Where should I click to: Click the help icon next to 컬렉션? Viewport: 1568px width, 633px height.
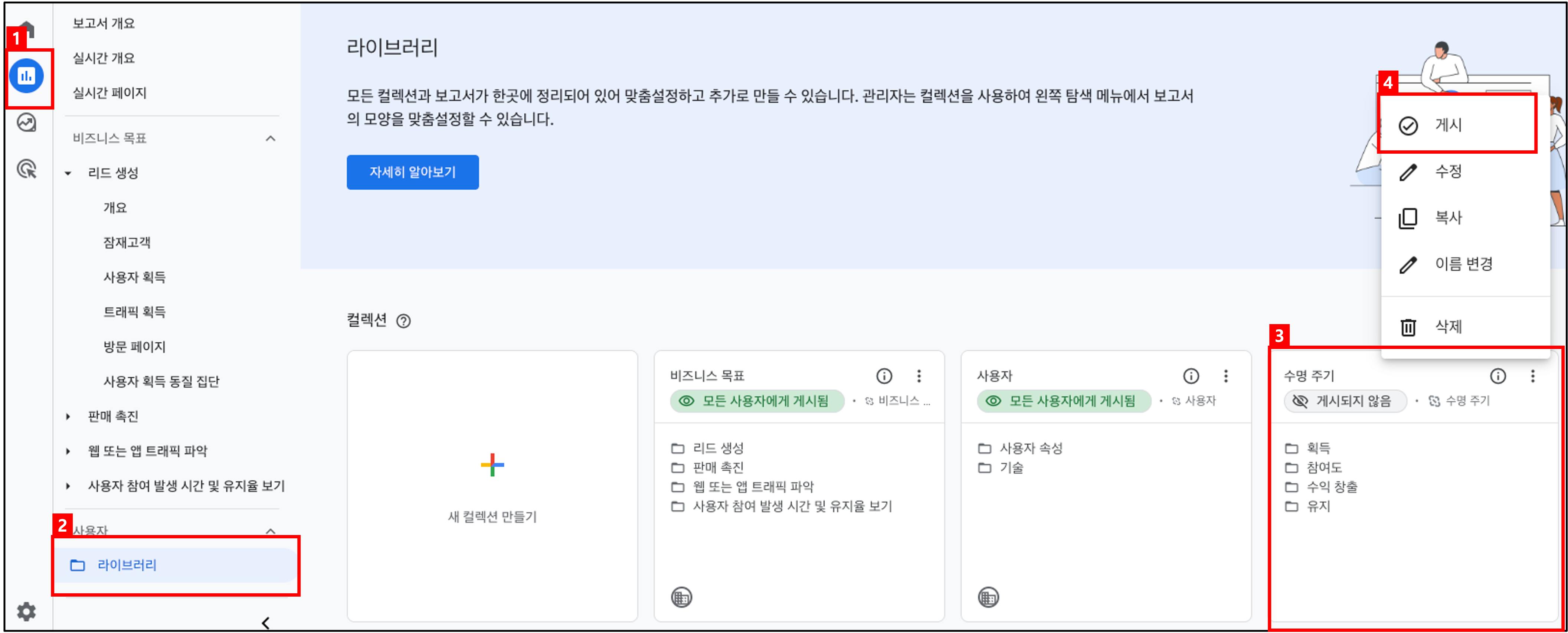pyautogui.click(x=403, y=321)
